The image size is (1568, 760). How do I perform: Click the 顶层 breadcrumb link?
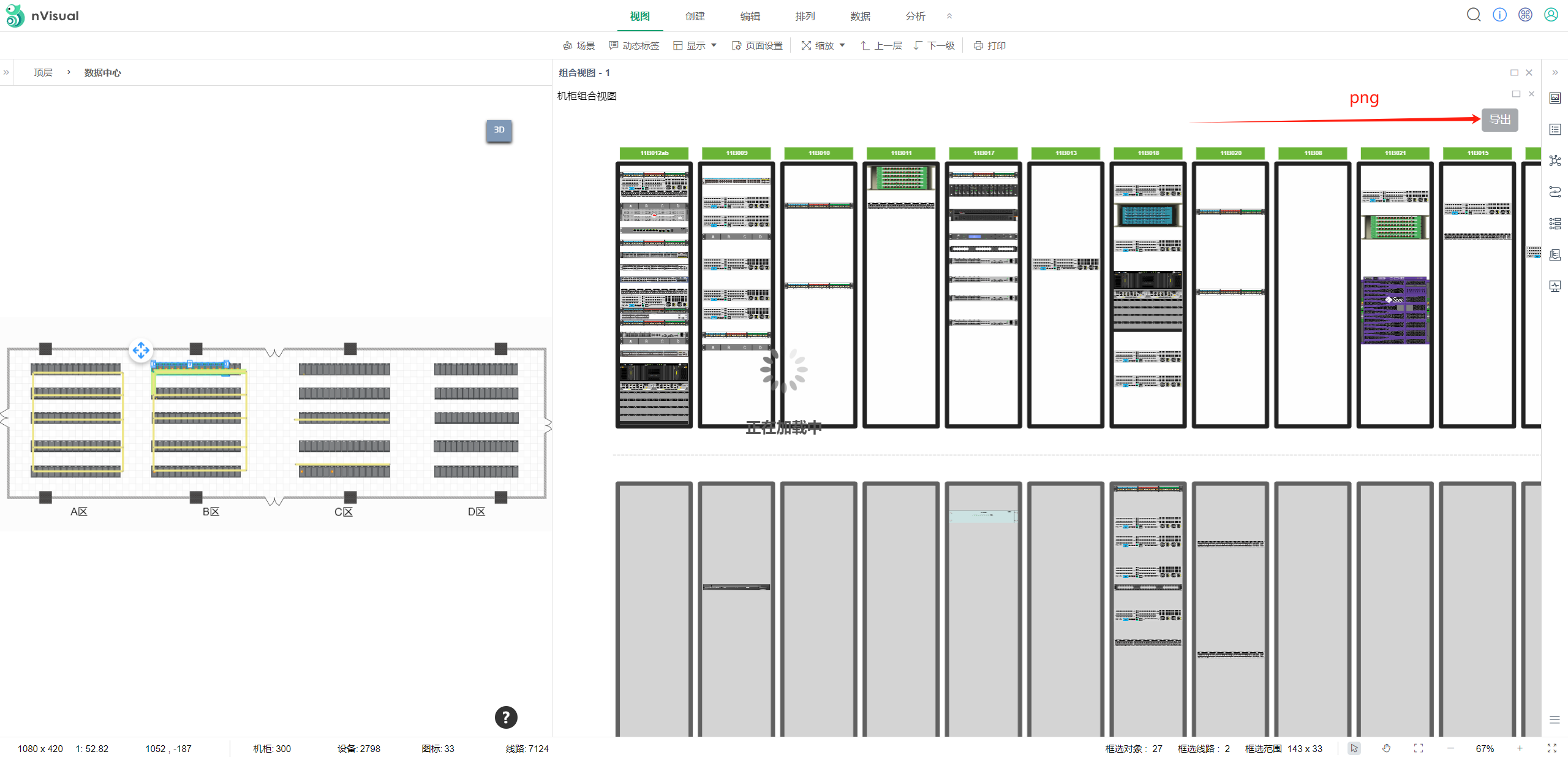click(43, 72)
